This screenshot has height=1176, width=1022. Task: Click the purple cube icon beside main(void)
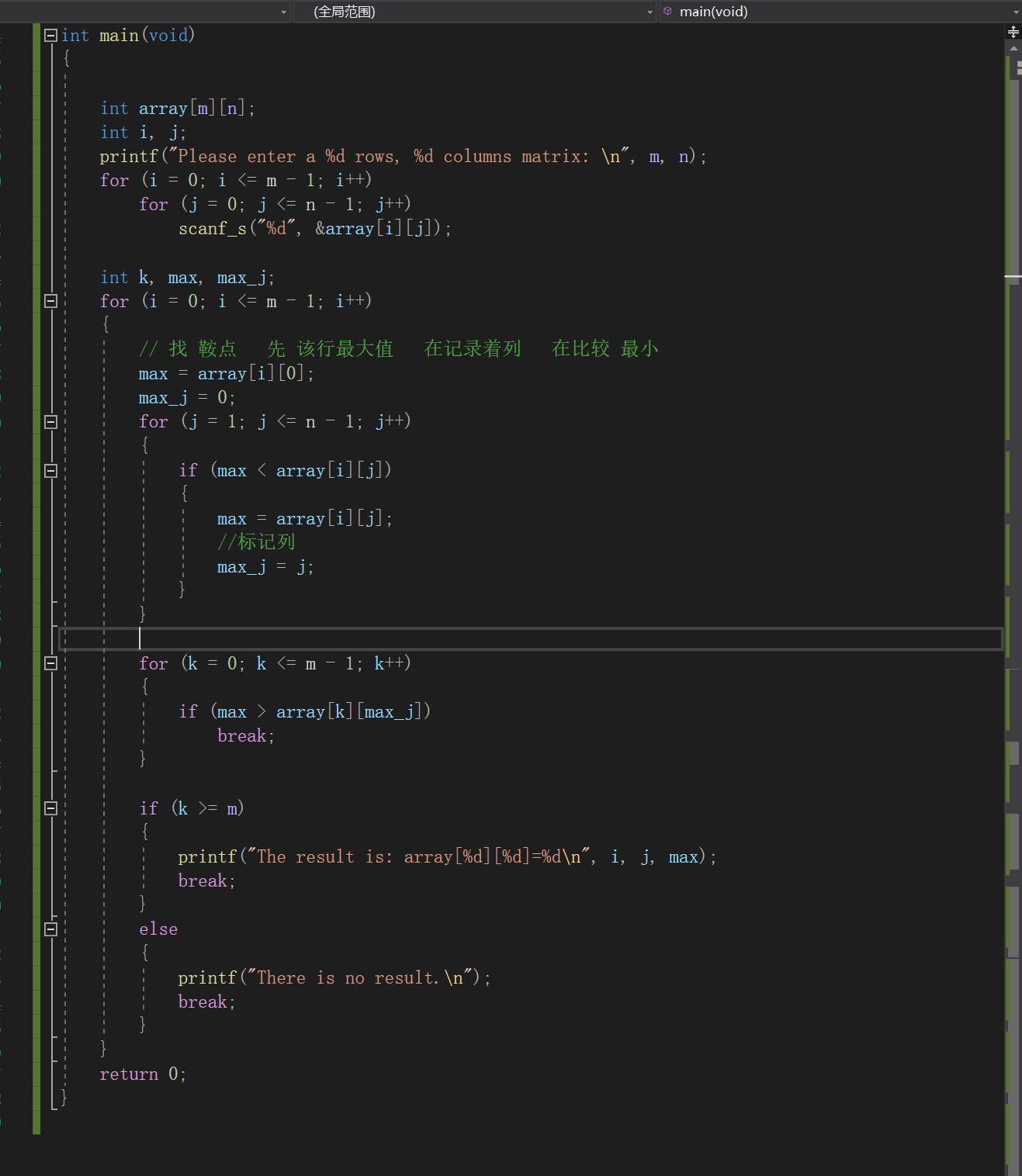pyautogui.click(x=667, y=11)
